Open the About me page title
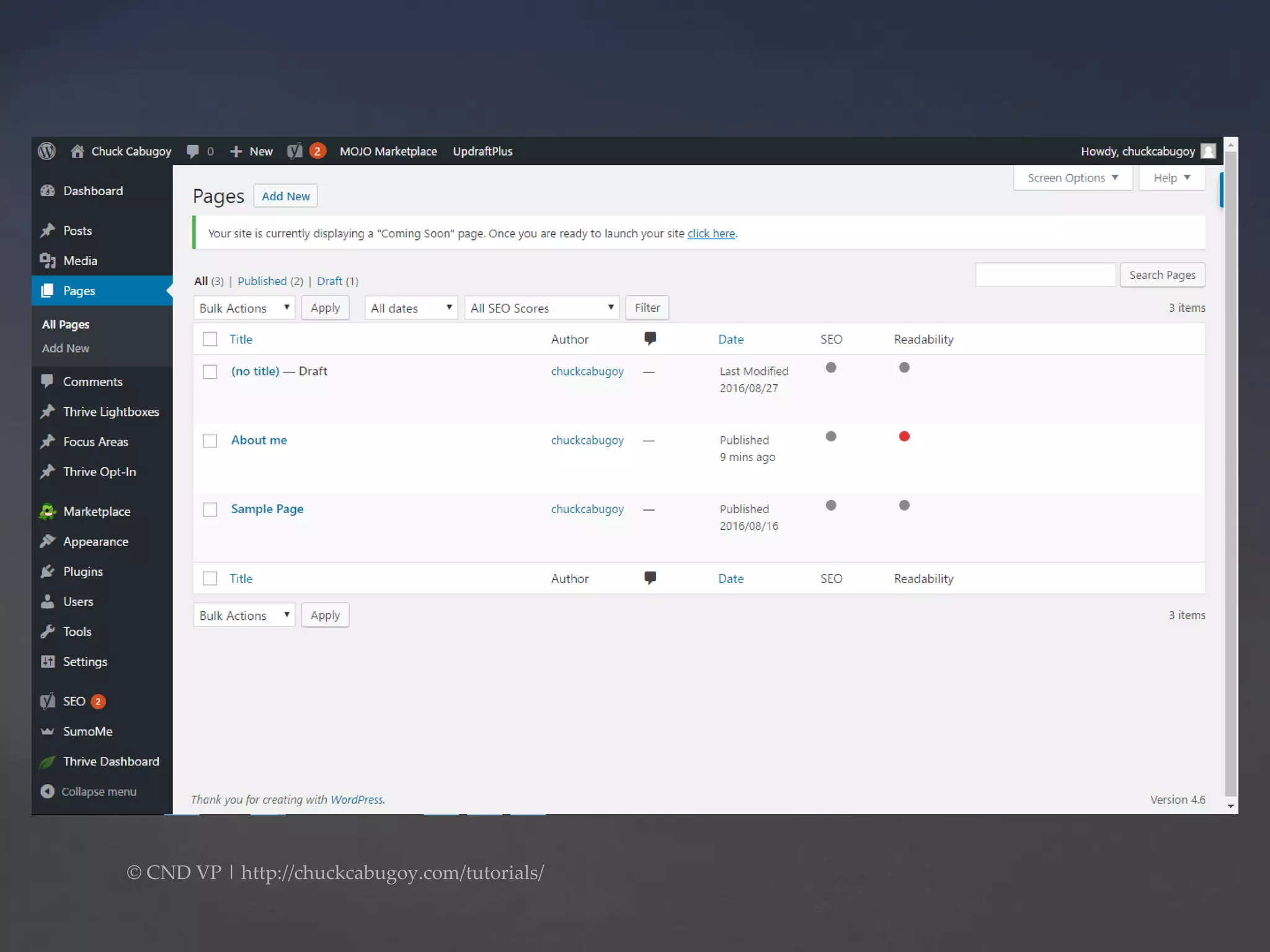 [x=259, y=440]
